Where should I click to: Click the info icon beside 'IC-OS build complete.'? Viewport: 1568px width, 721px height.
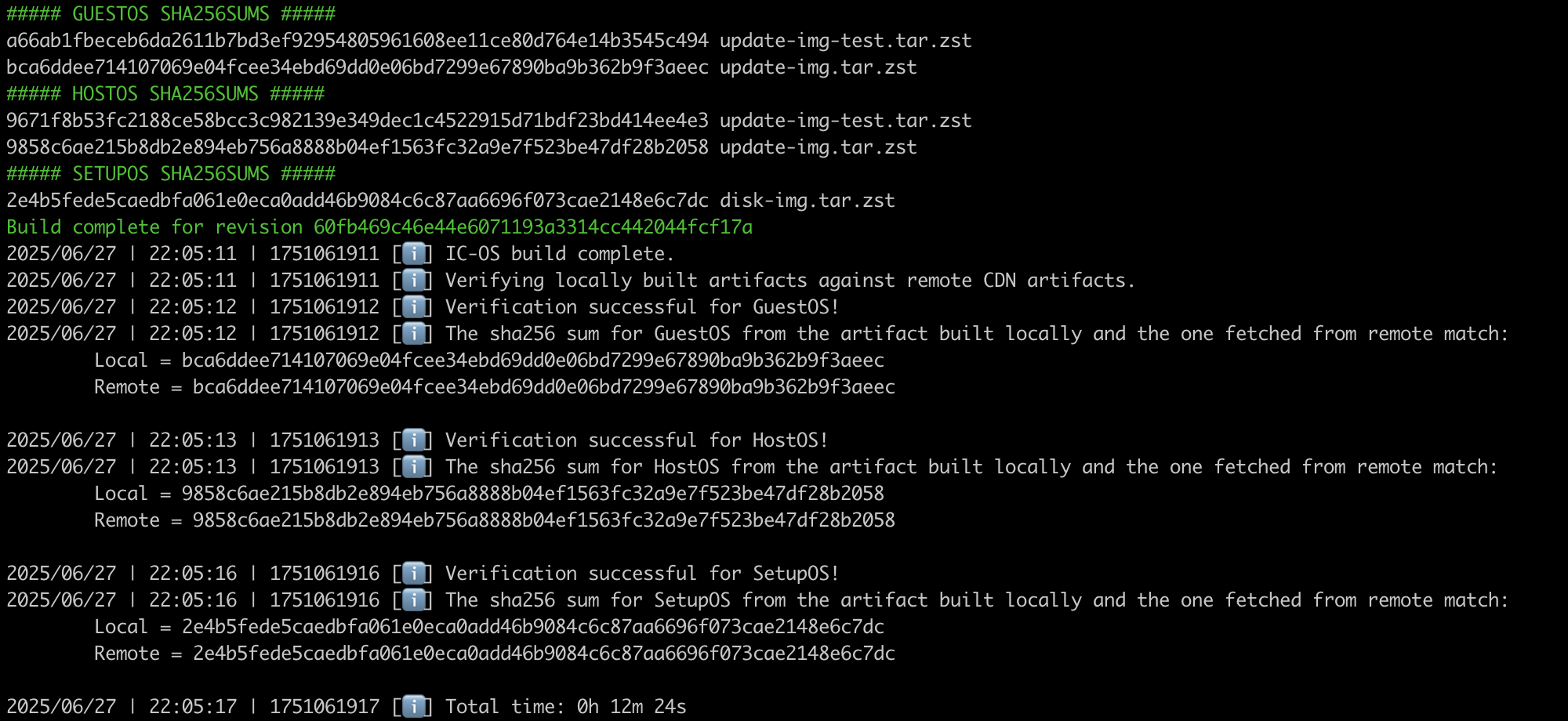pos(413,254)
